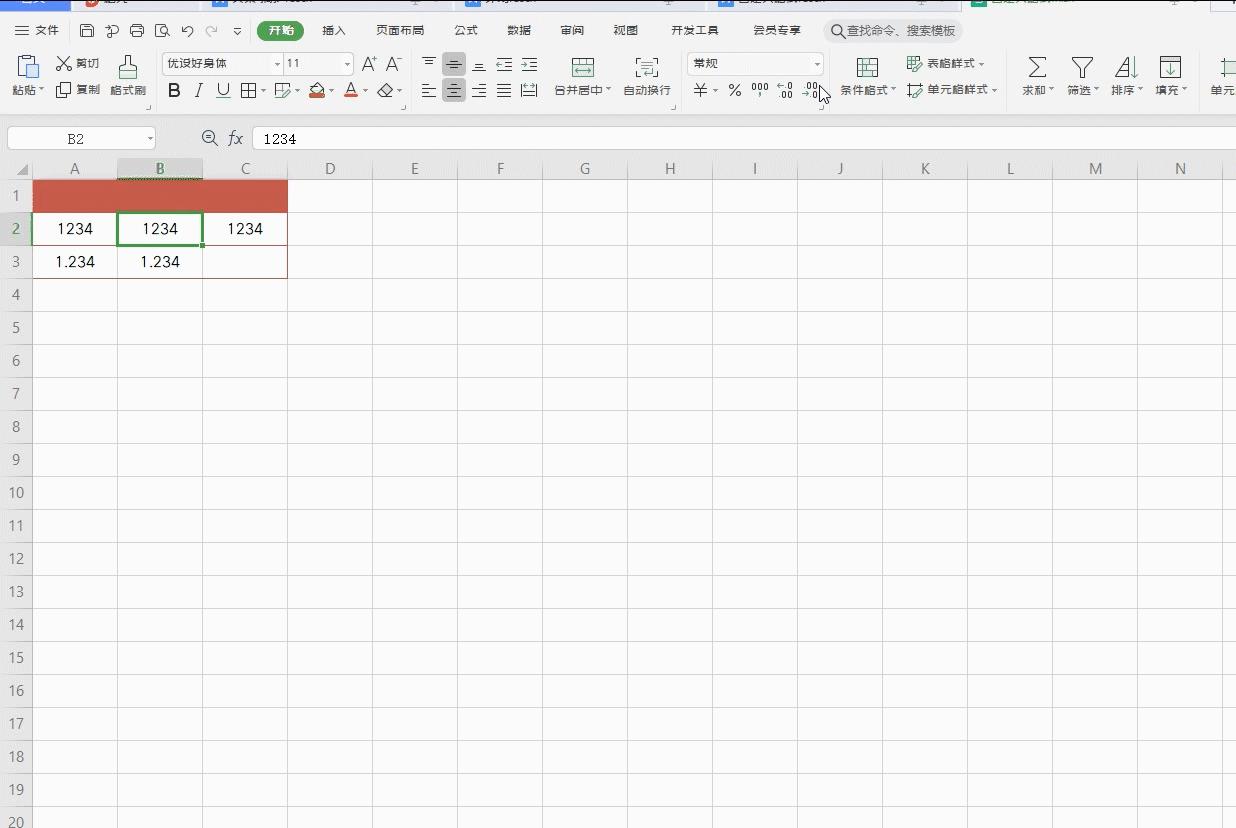1236x828 pixels.
Task: Redo the last undone action
Action: point(212,31)
